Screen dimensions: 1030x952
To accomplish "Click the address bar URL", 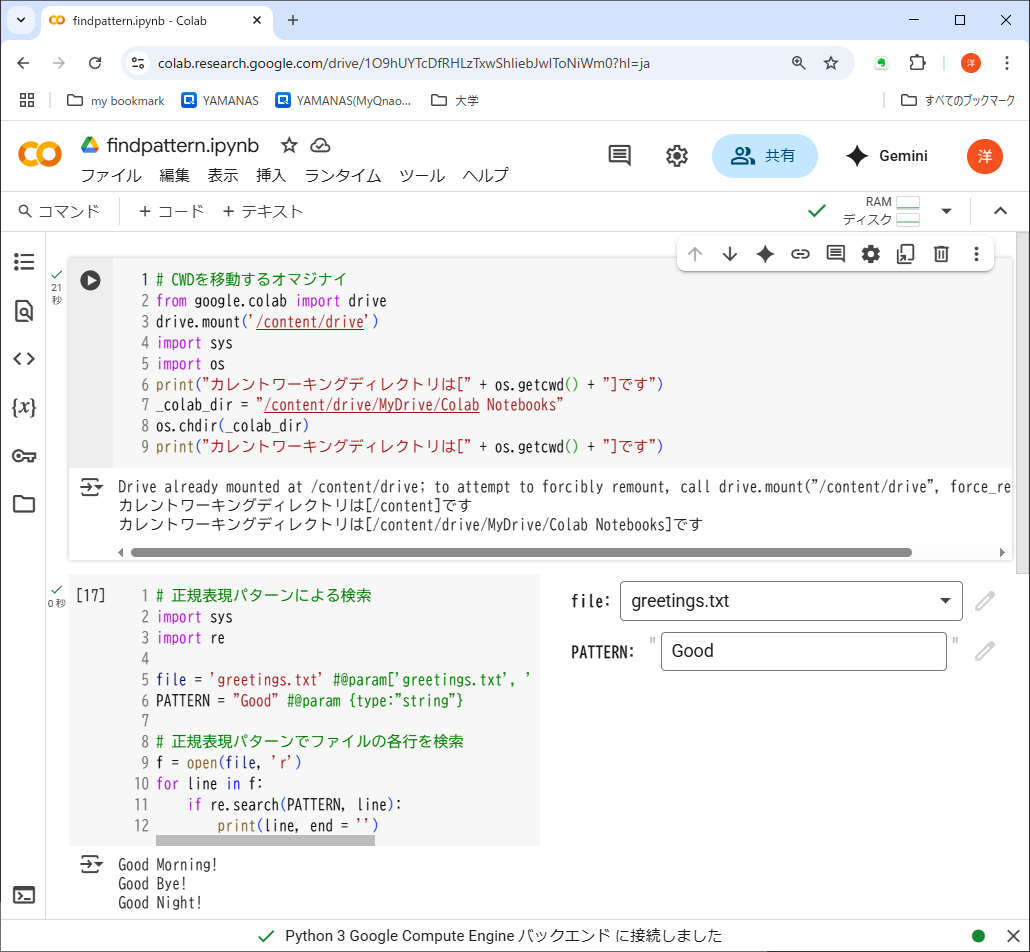I will [403, 63].
